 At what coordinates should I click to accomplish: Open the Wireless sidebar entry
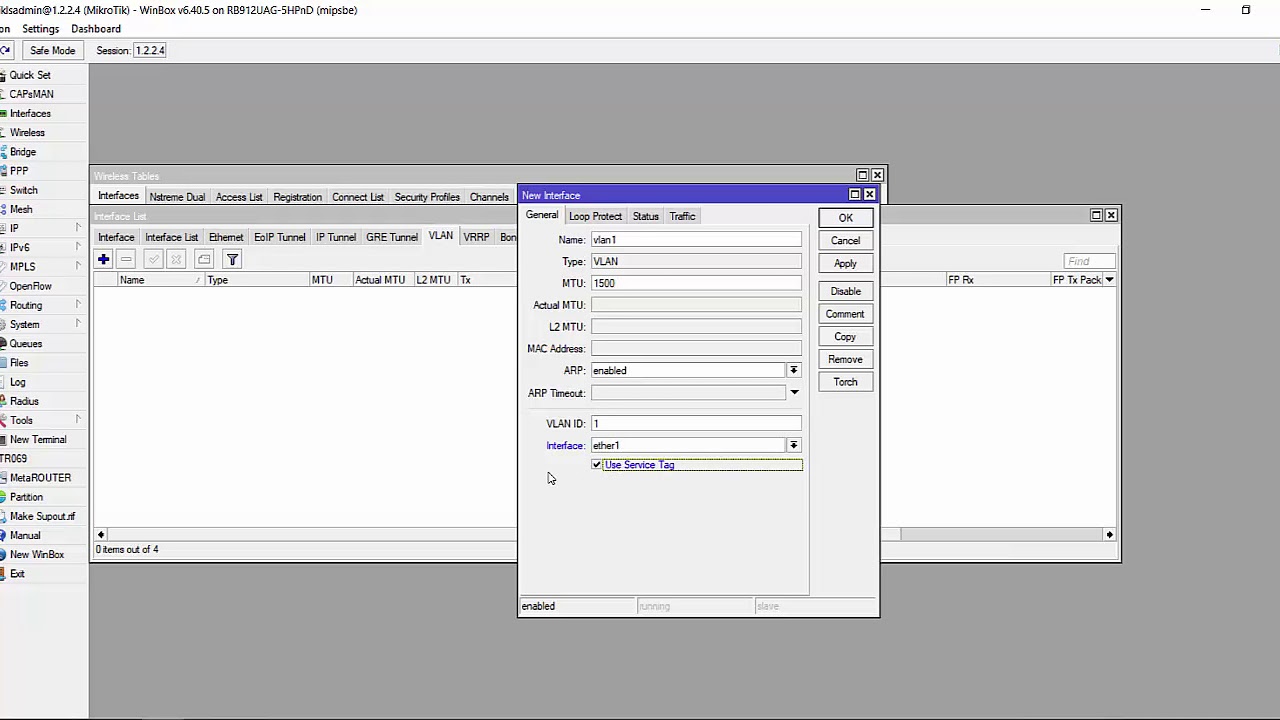tap(27, 132)
